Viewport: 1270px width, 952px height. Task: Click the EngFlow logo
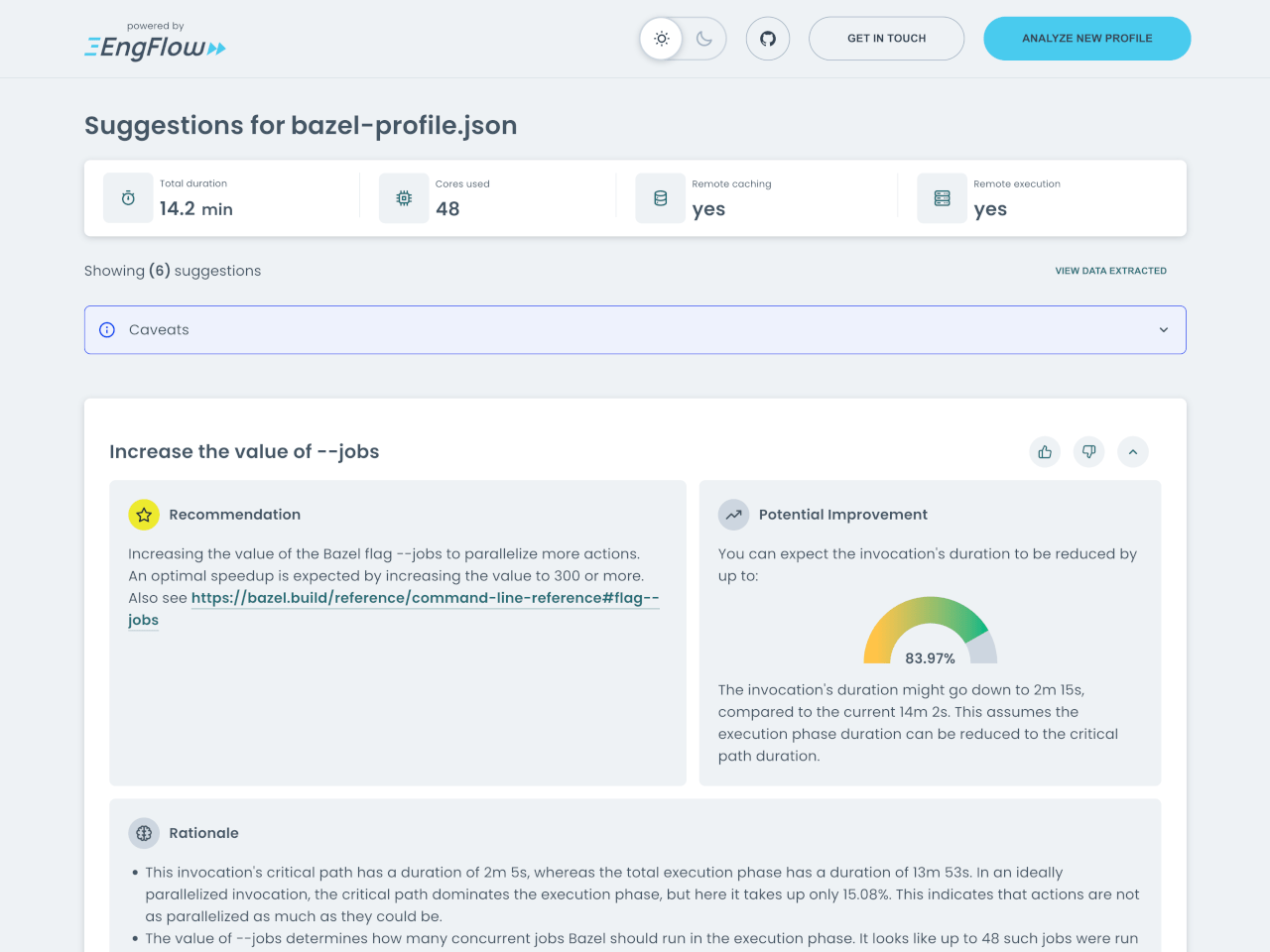(x=155, y=44)
